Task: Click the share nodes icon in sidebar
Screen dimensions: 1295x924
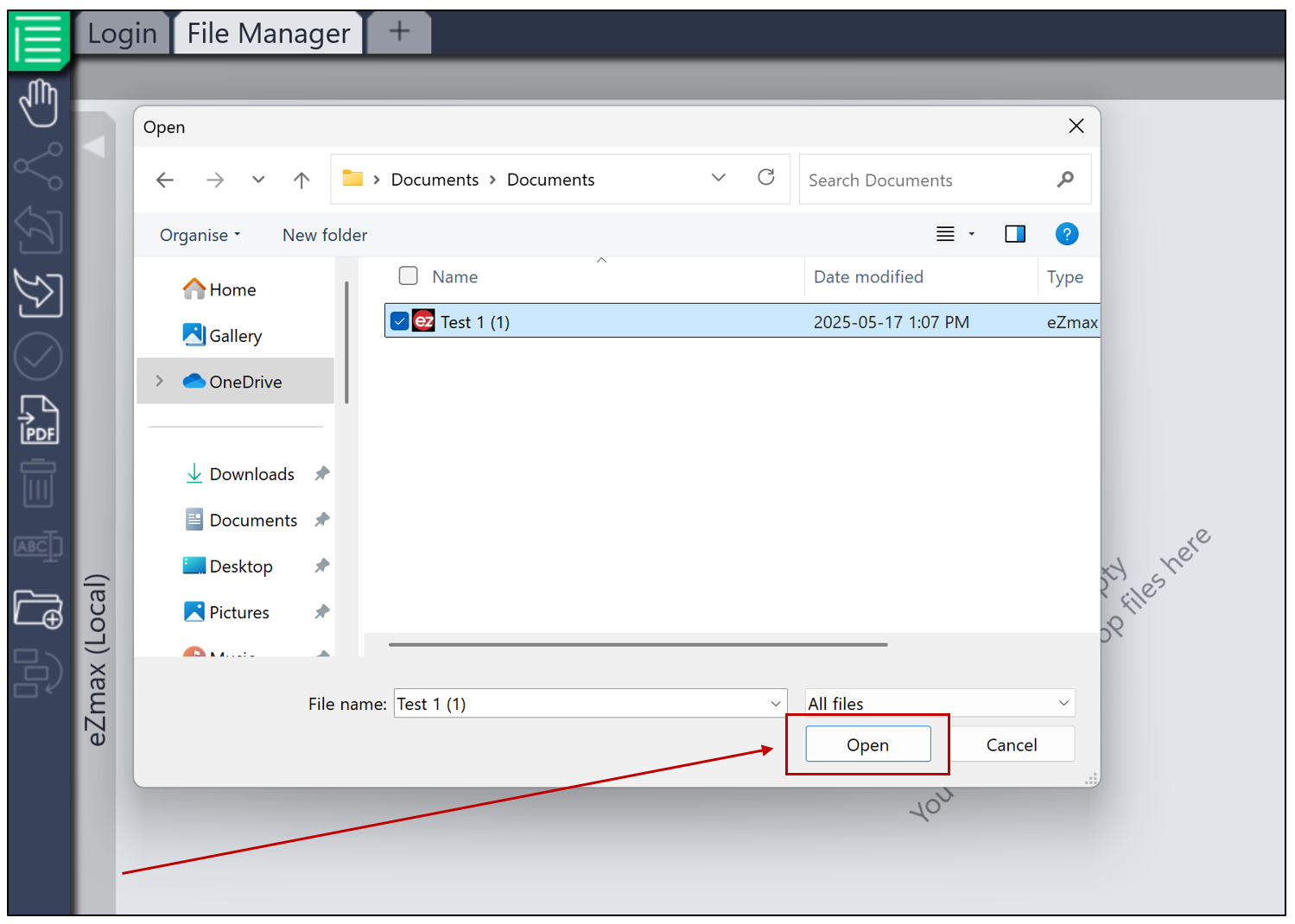Action: click(x=39, y=166)
